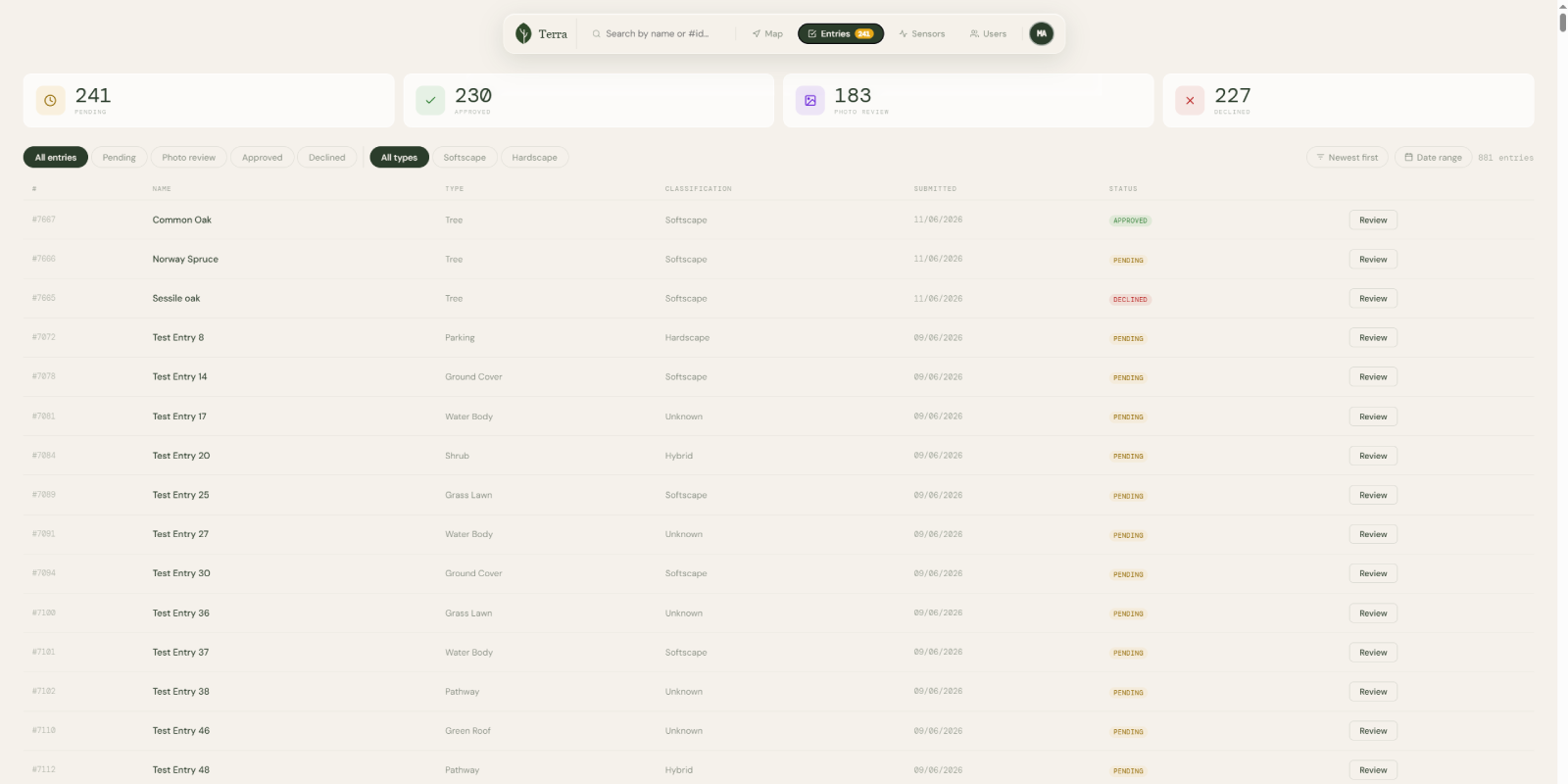Image resolution: width=1568 pixels, height=784 pixels.
Task: Click the Sessile oak name
Action: (176, 298)
